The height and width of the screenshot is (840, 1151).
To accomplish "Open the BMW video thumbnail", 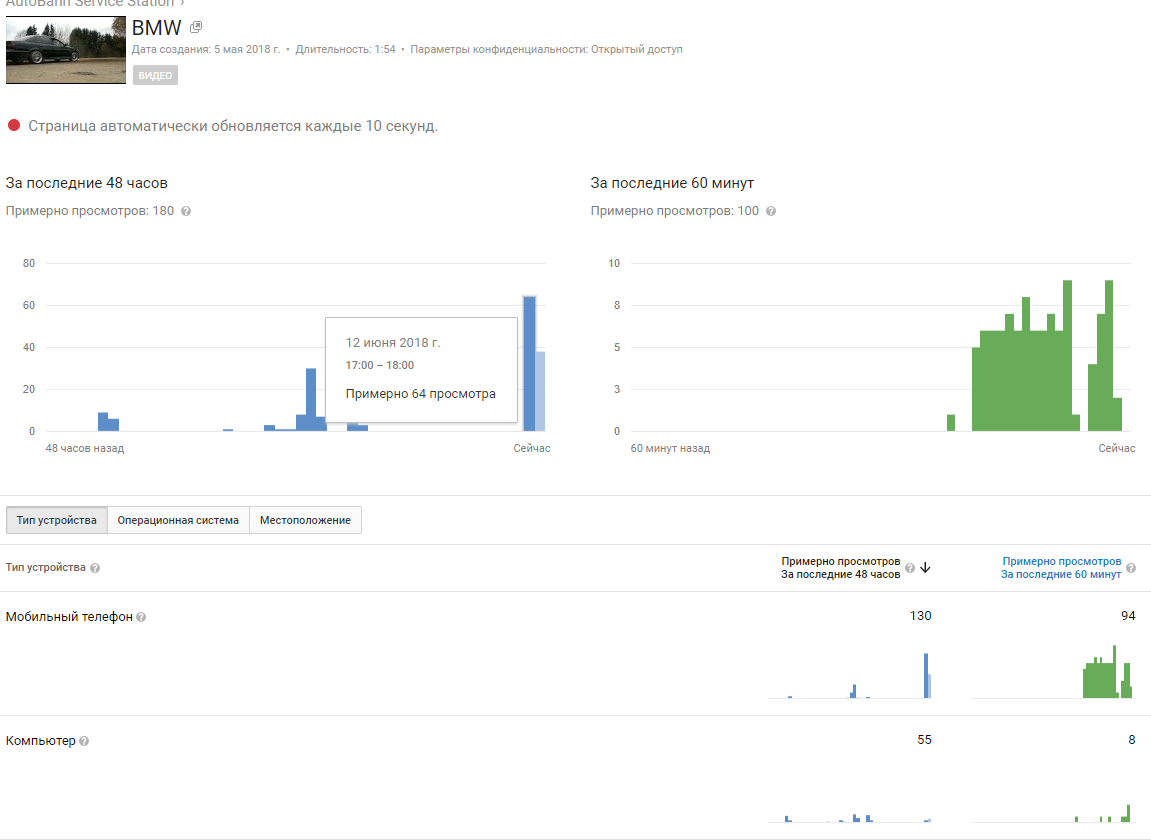I will 66,49.
